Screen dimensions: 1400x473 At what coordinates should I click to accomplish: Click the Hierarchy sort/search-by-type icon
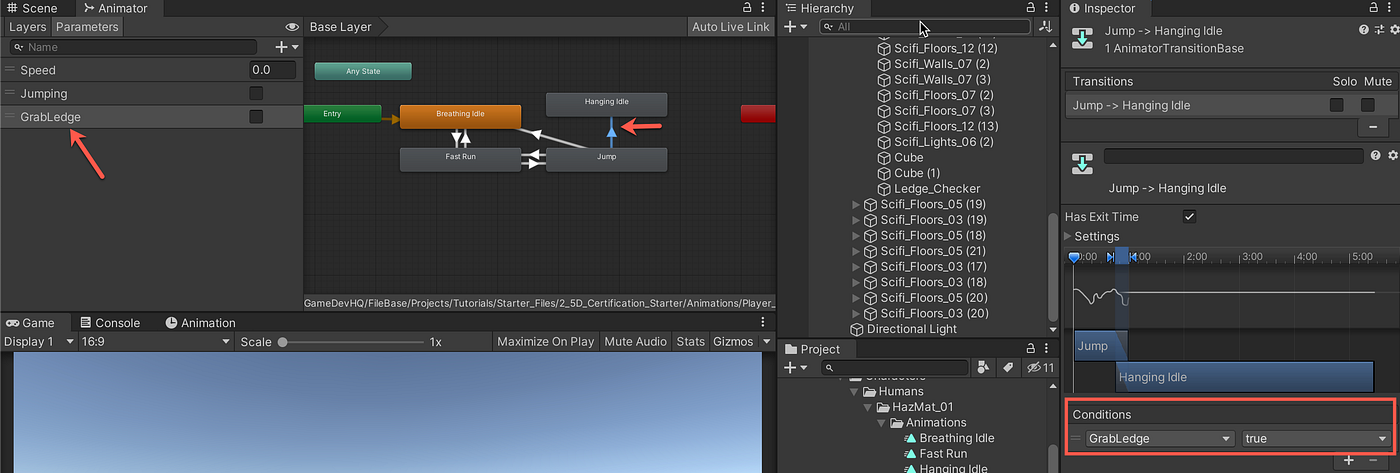pyautogui.click(x=1046, y=27)
